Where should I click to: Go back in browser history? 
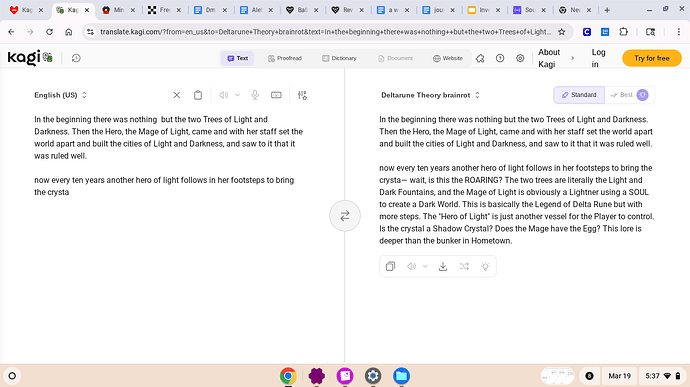(x=11, y=32)
